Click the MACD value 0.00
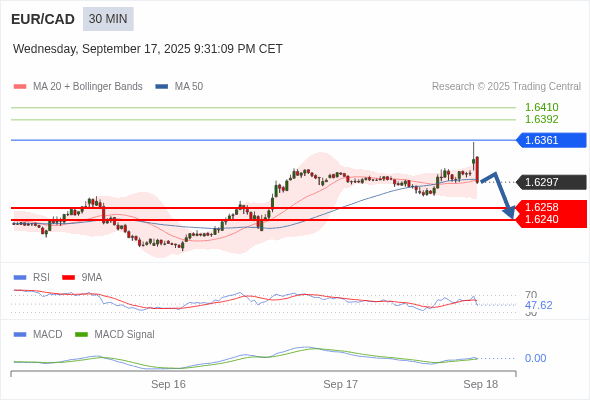Viewport: 590px width, 400px height. coord(535,358)
